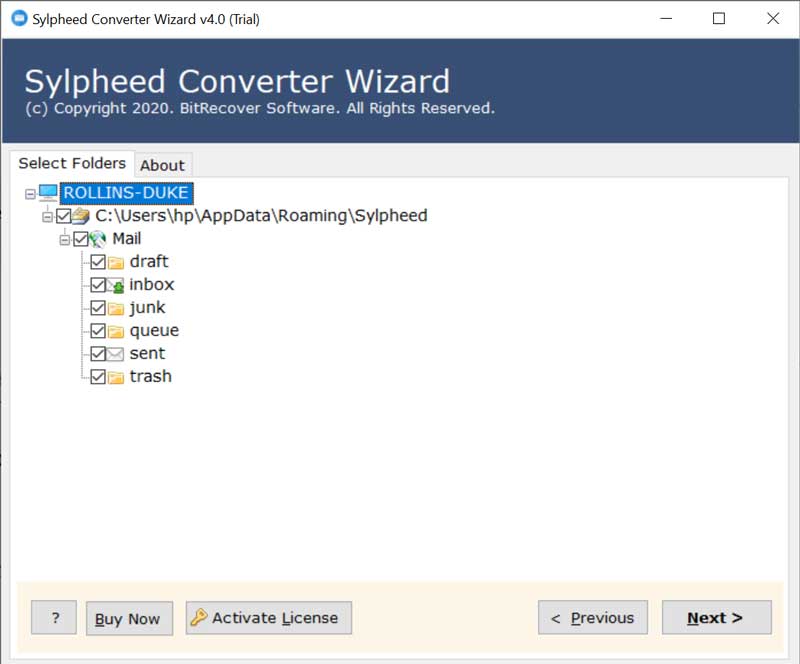
Task: Select the C:\Users\hp\AppData\Roaming\Sylpheed path text
Action: click(x=262, y=216)
